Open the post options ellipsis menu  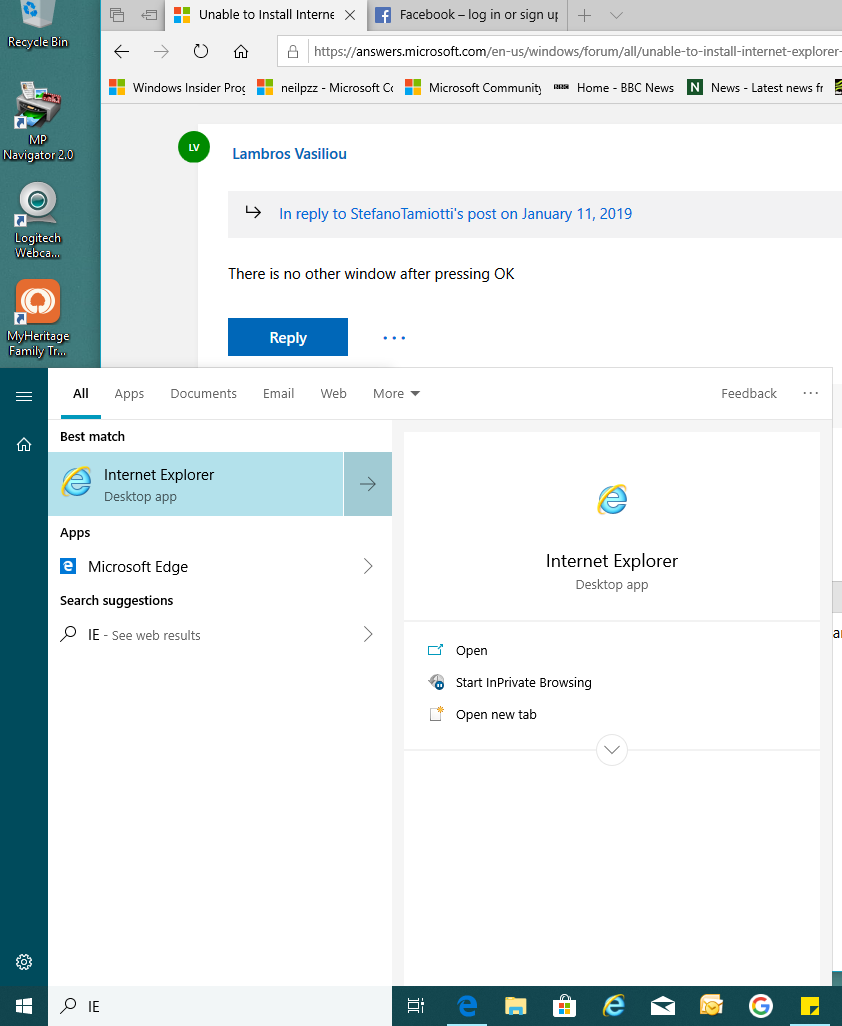[394, 338]
